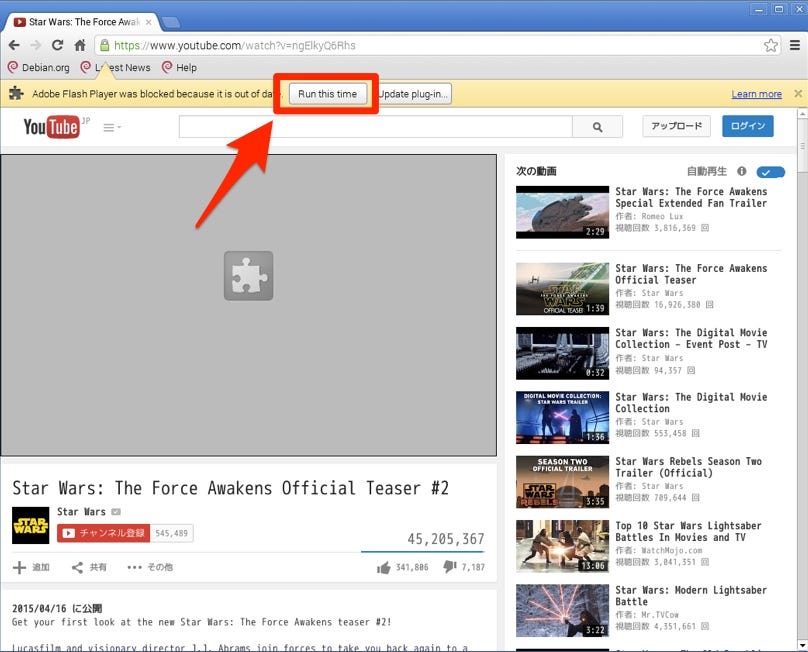Click the page vertical scrollbar
808x652 pixels.
coord(802,145)
